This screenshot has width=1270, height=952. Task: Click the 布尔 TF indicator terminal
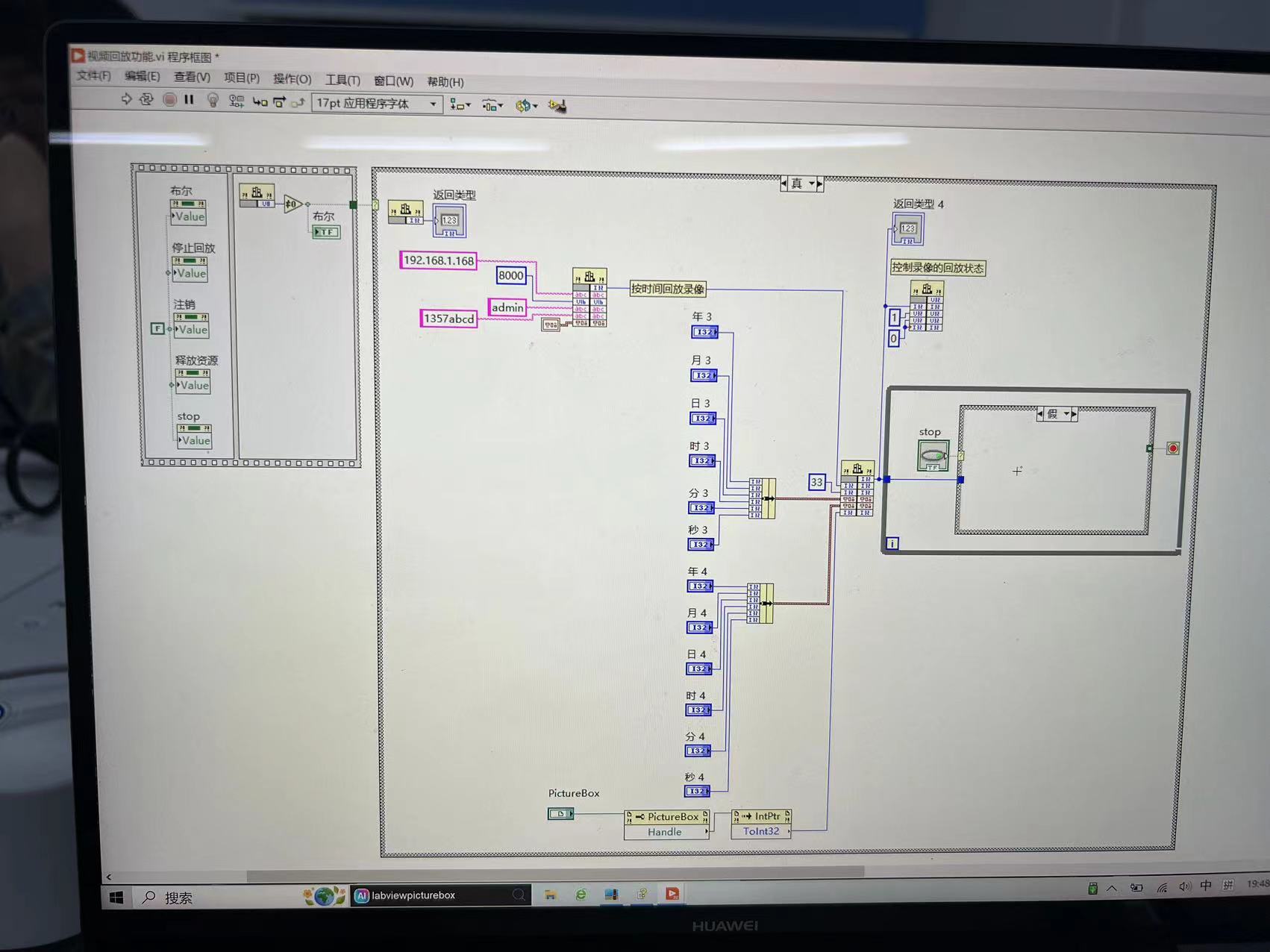[x=326, y=232]
